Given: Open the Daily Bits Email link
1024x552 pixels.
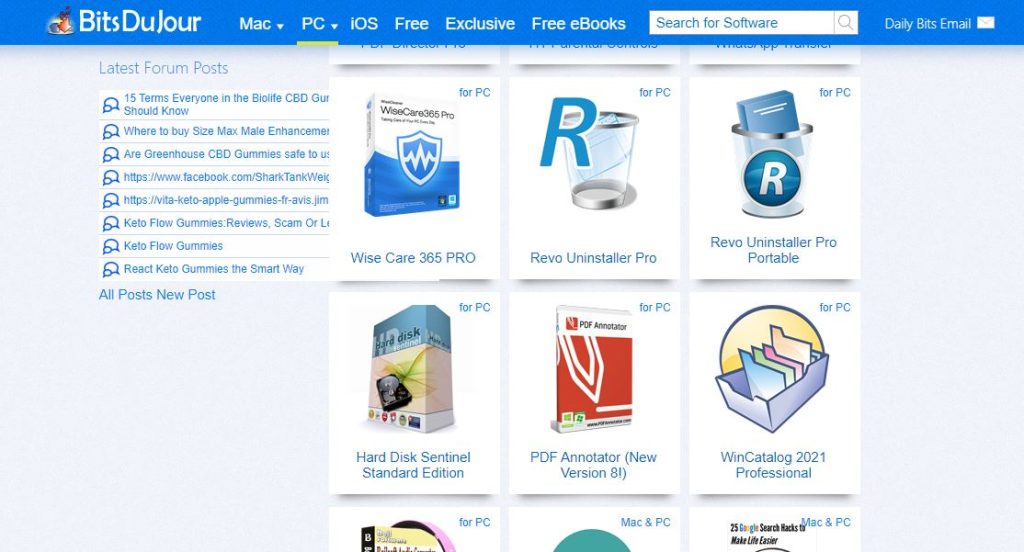Looking at the screenshot, I should (927, 24).
